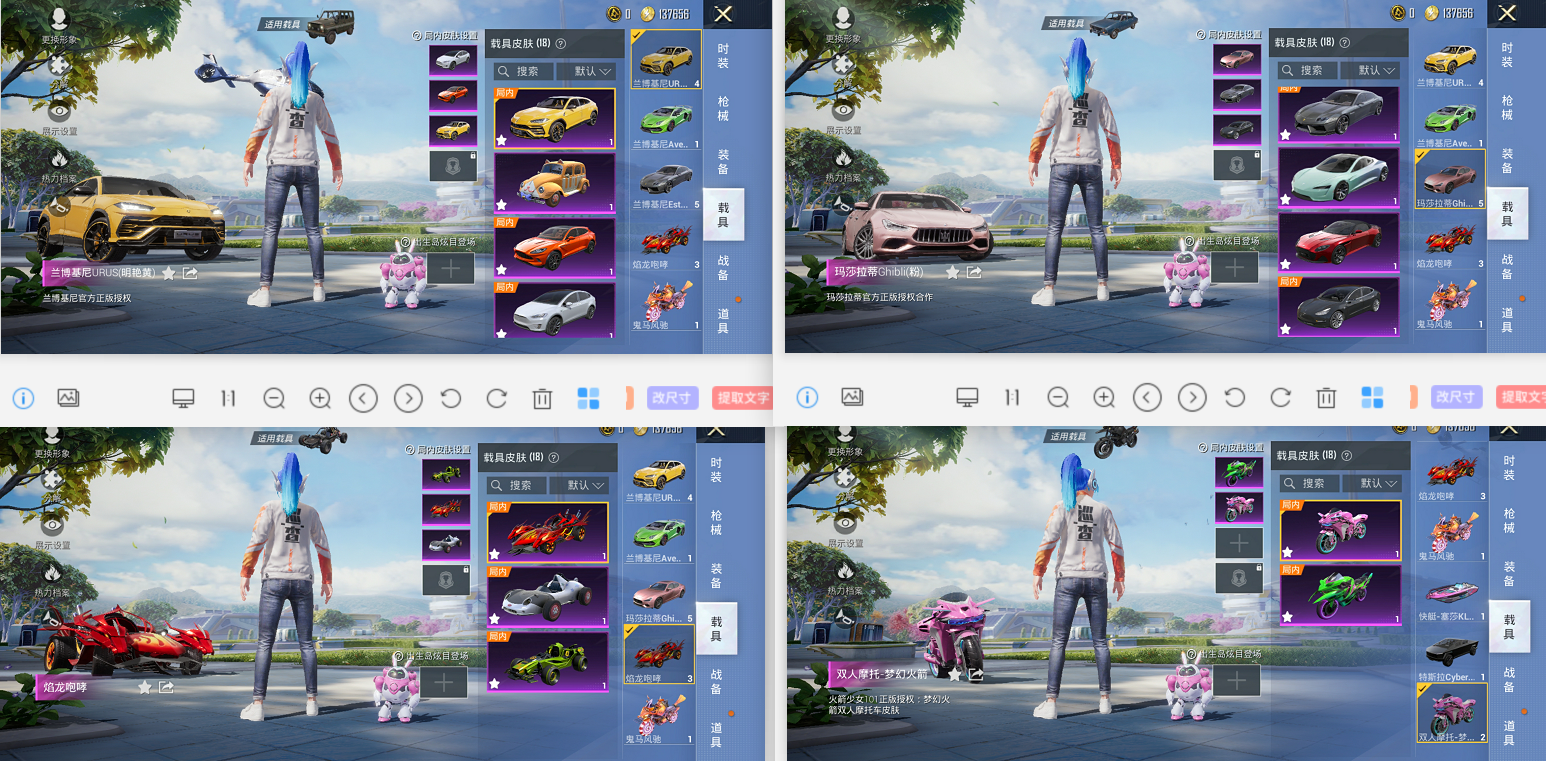Click locked skin slot in Maserati Ghibli screenshot

pos(1237,165)
